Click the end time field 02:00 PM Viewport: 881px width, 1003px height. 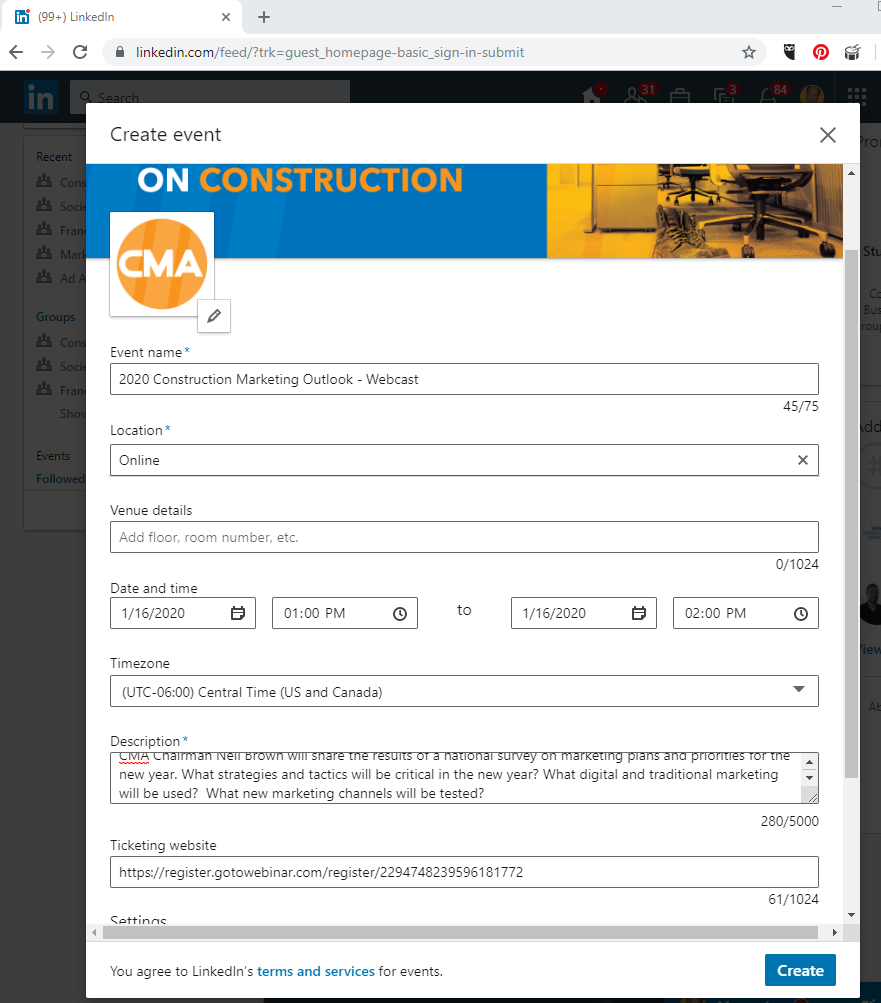pos(745,613)
